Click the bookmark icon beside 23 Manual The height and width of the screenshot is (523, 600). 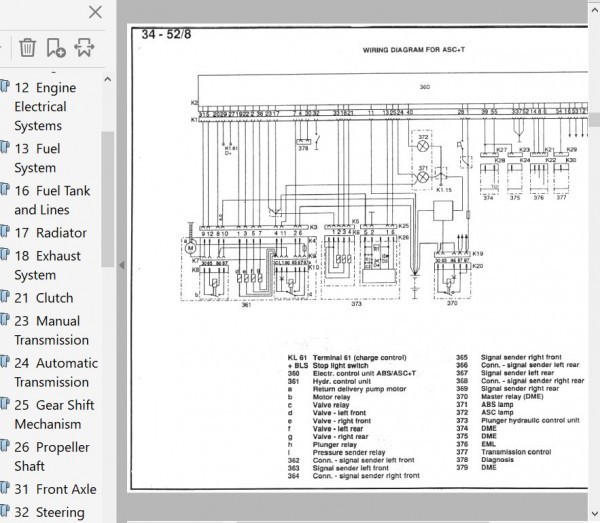pyautogui.click(x=4, y=320)
